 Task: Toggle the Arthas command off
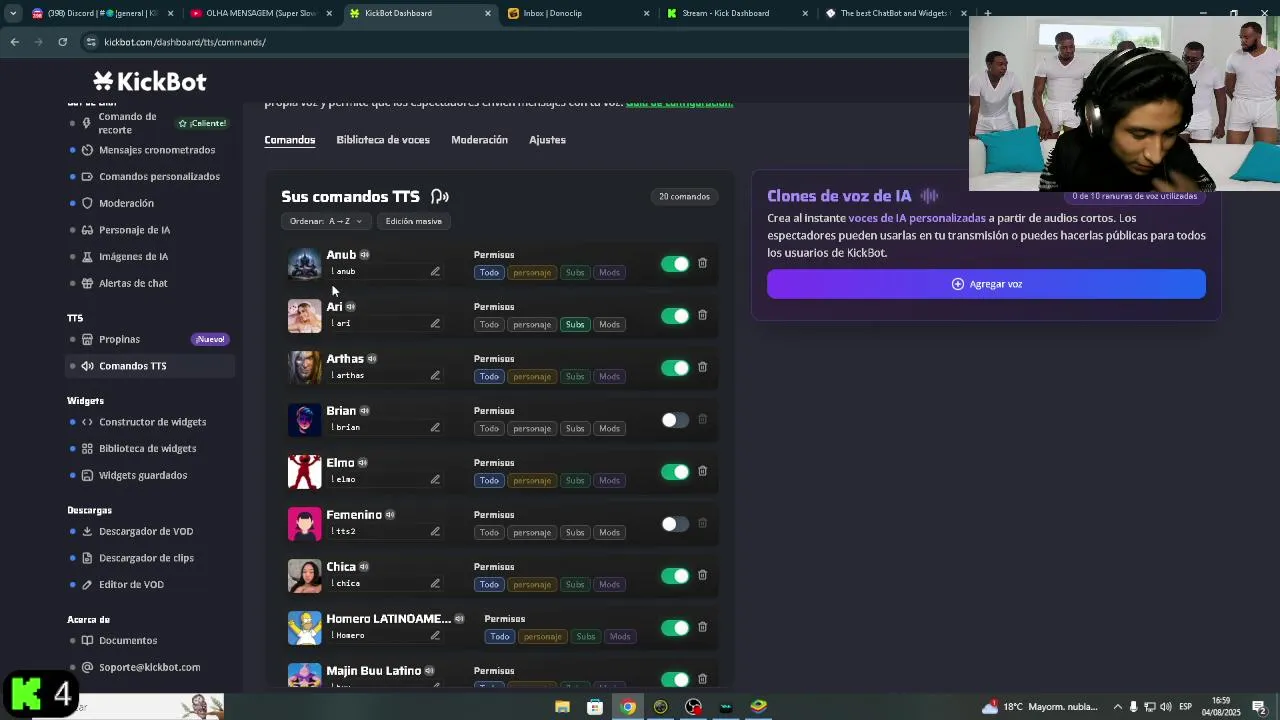[x=675, y=368]
